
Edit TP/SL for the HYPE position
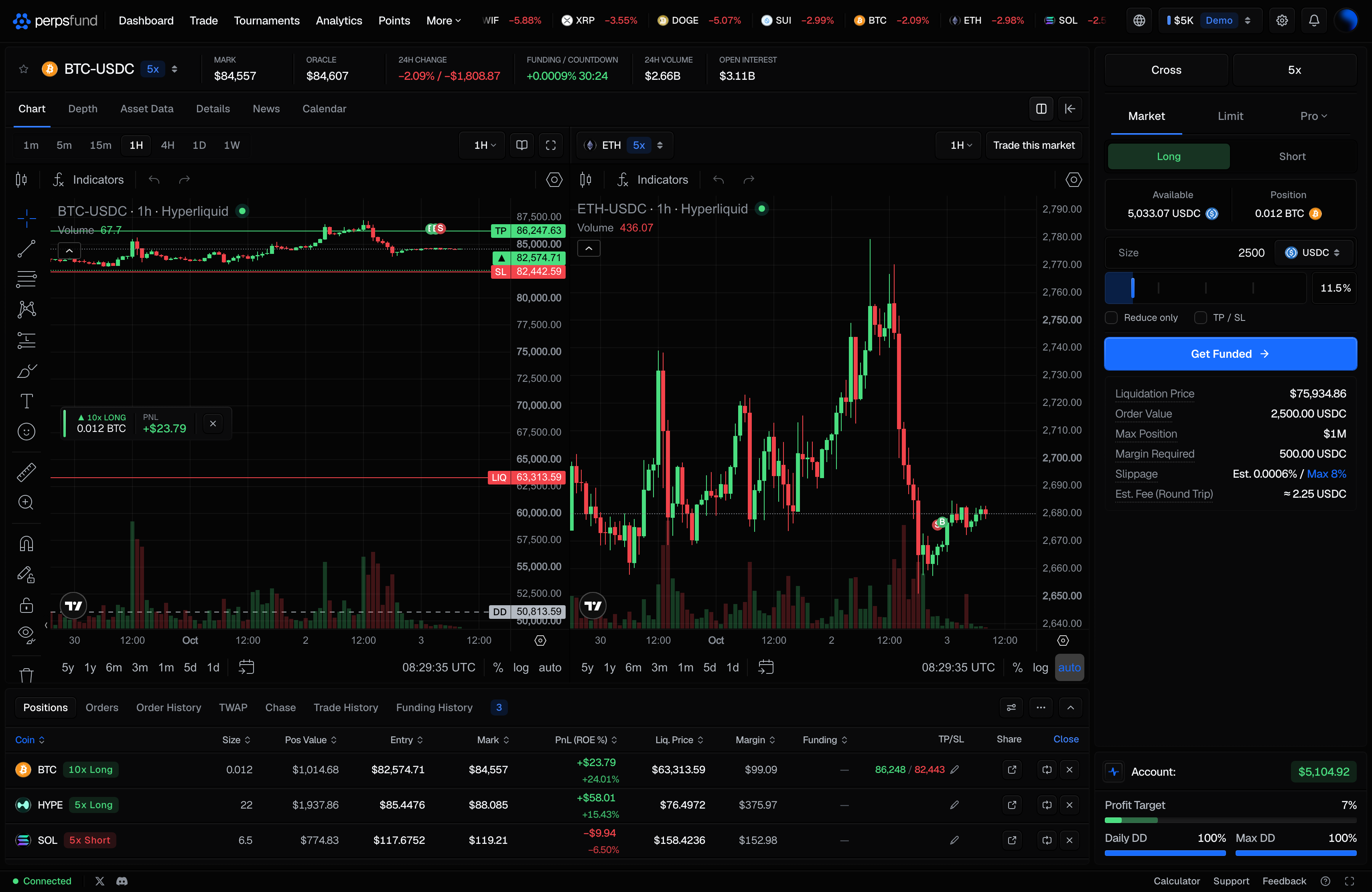[x=955, y=805]
